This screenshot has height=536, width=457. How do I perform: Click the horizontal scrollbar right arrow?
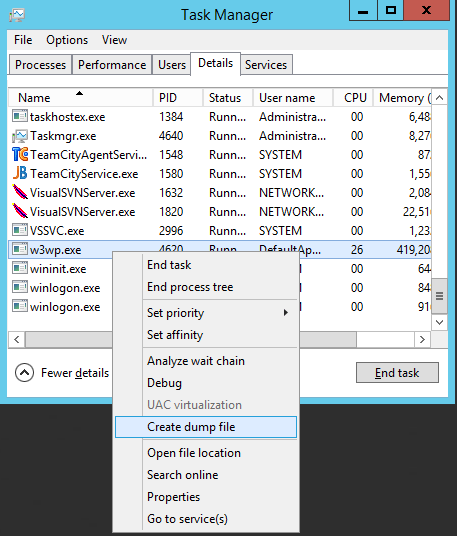(x=422, y=339)
